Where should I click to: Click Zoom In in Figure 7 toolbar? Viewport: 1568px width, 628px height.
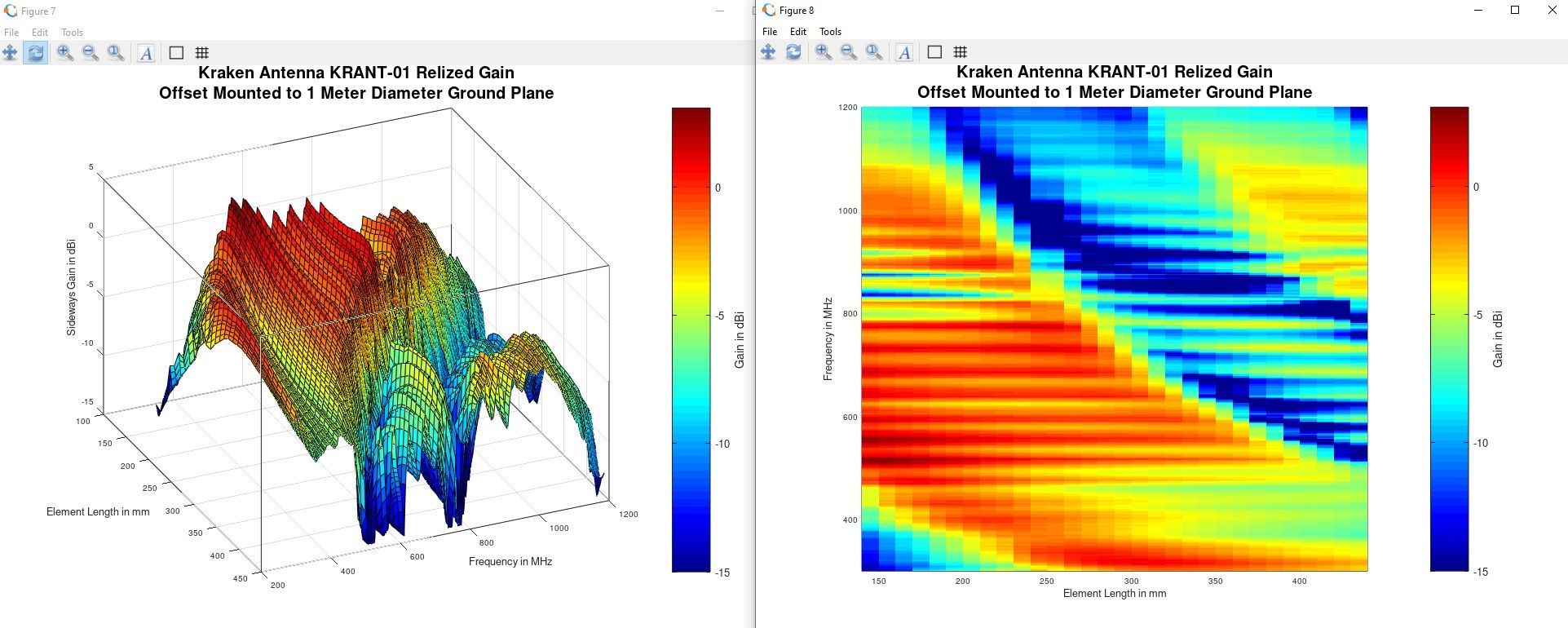pyautogui.click(x=65, y=53)
